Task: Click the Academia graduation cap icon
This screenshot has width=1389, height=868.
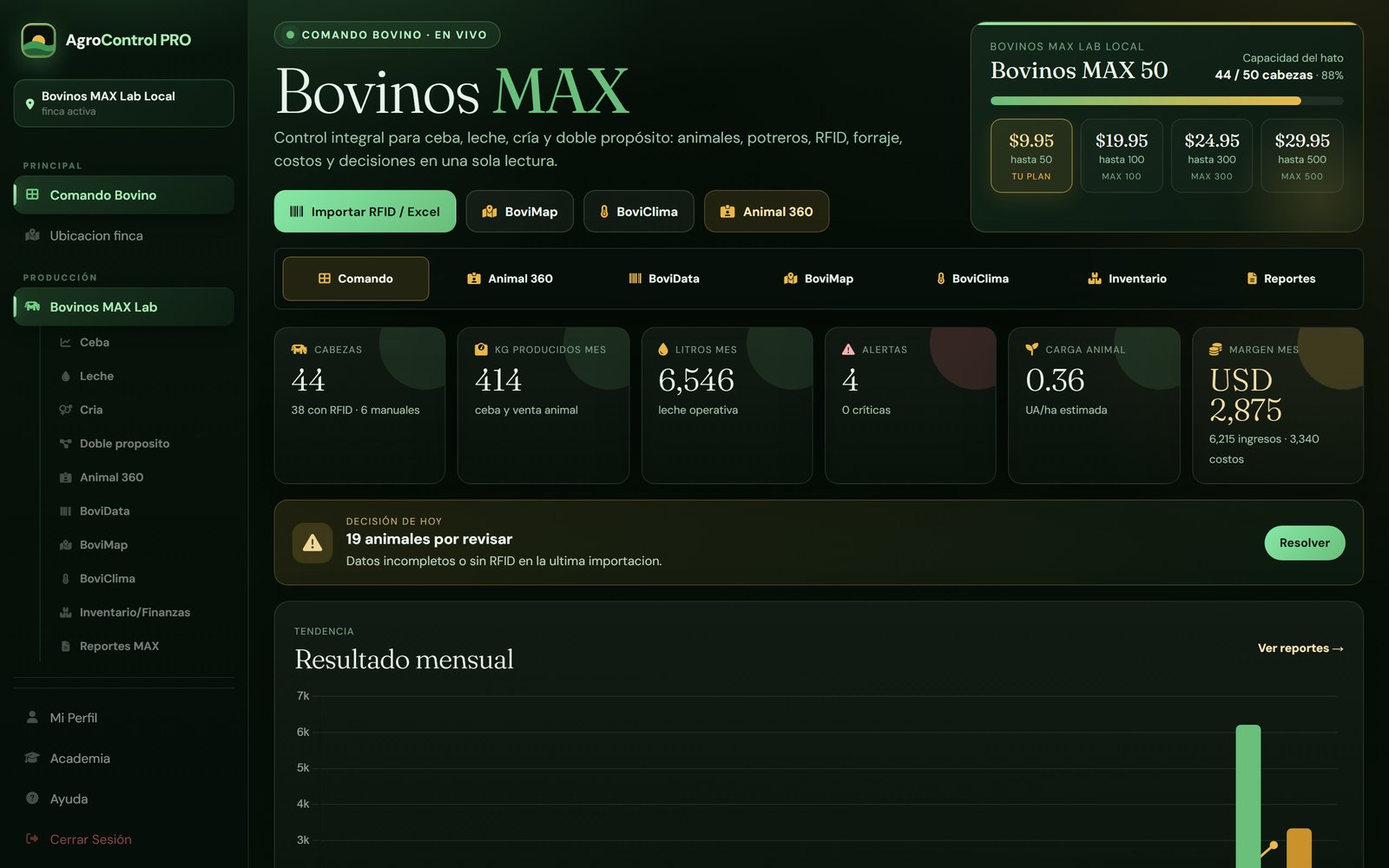Action: pos(32,758)
